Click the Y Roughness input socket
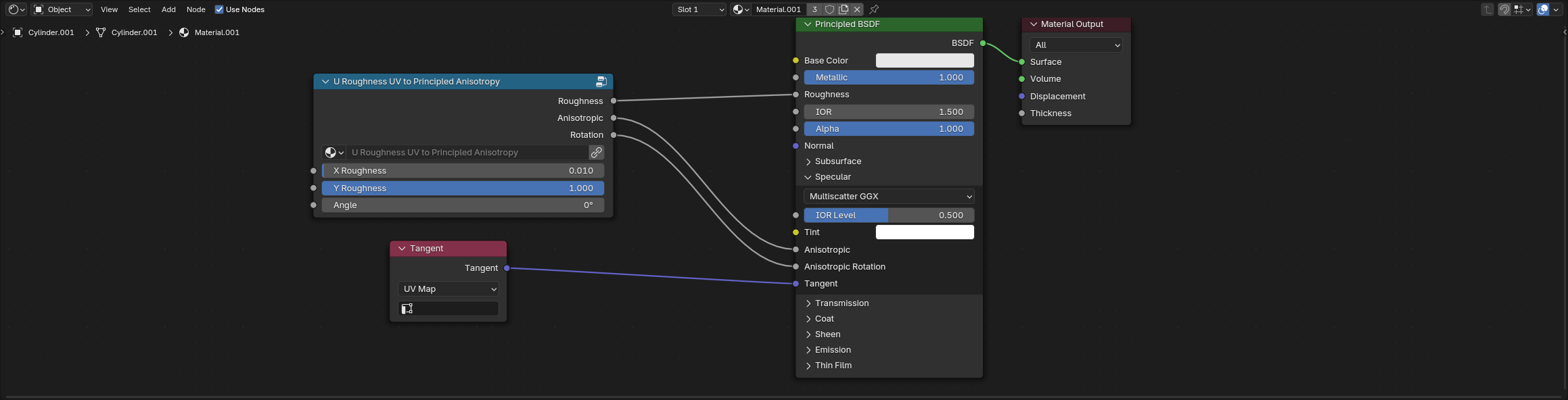Viewport: 1568px width, 400px height. pyautogui.click(x=313, y=188)
